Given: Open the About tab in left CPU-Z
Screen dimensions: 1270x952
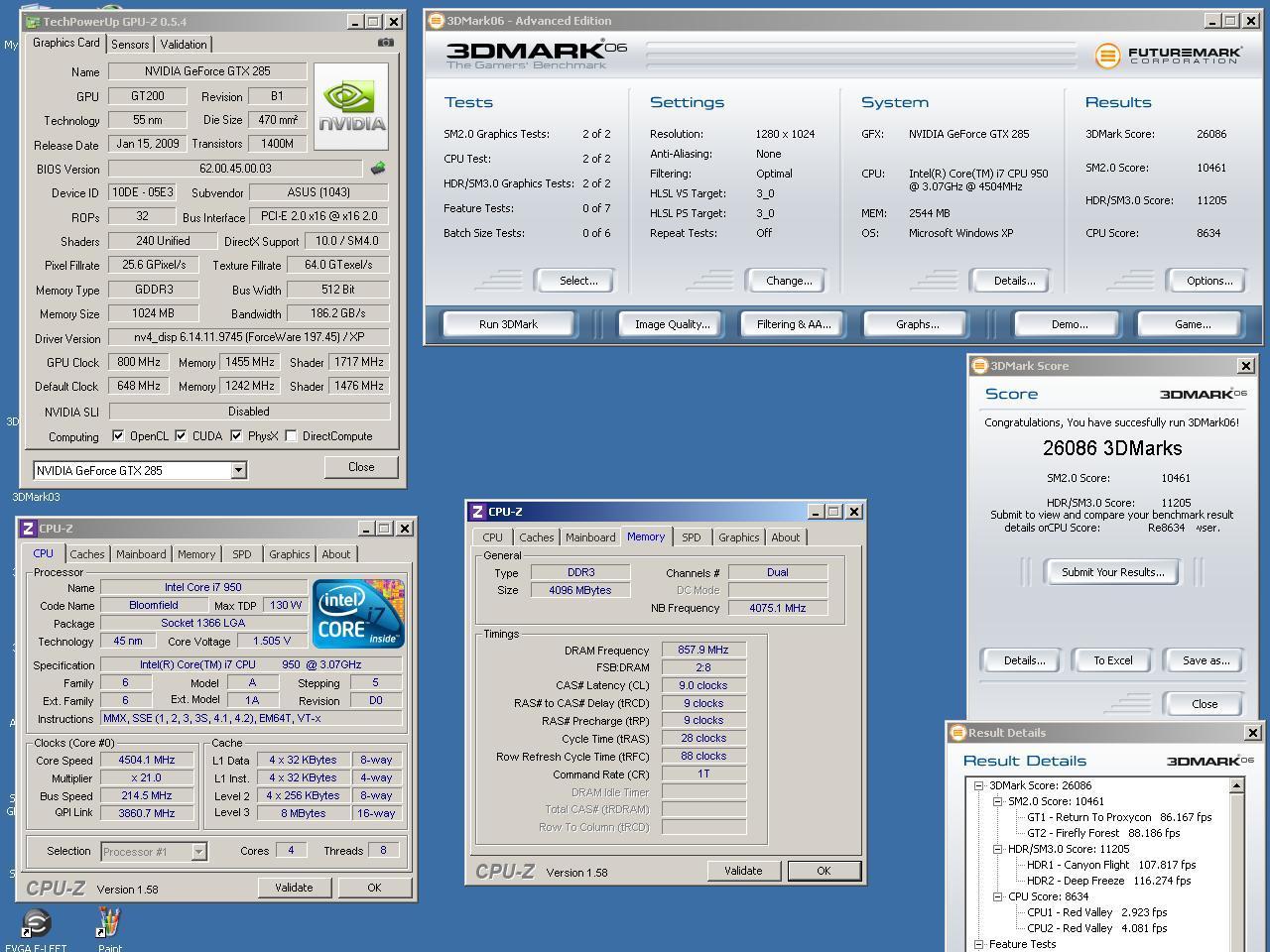Looking at the screenshot, I should 335,554.
